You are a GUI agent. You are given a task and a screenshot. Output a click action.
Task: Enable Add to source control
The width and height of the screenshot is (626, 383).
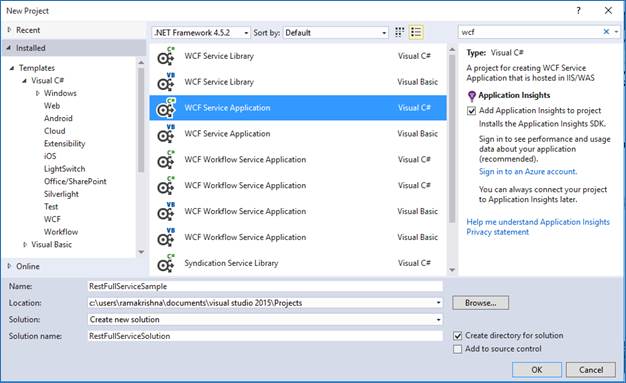pyautogui.click(x=458, y=349)
